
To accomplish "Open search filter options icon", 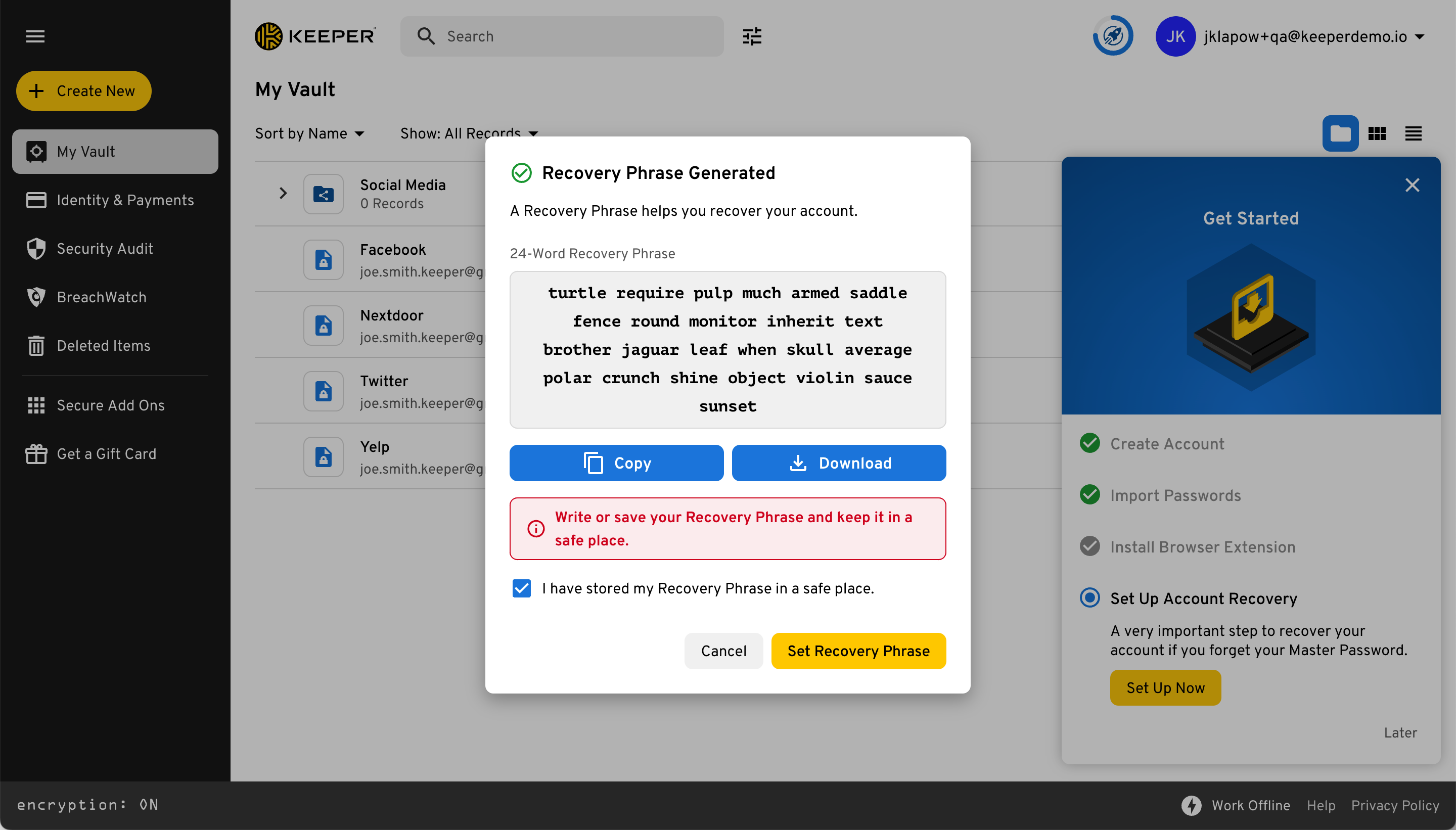I will click(x=752, y=36).
